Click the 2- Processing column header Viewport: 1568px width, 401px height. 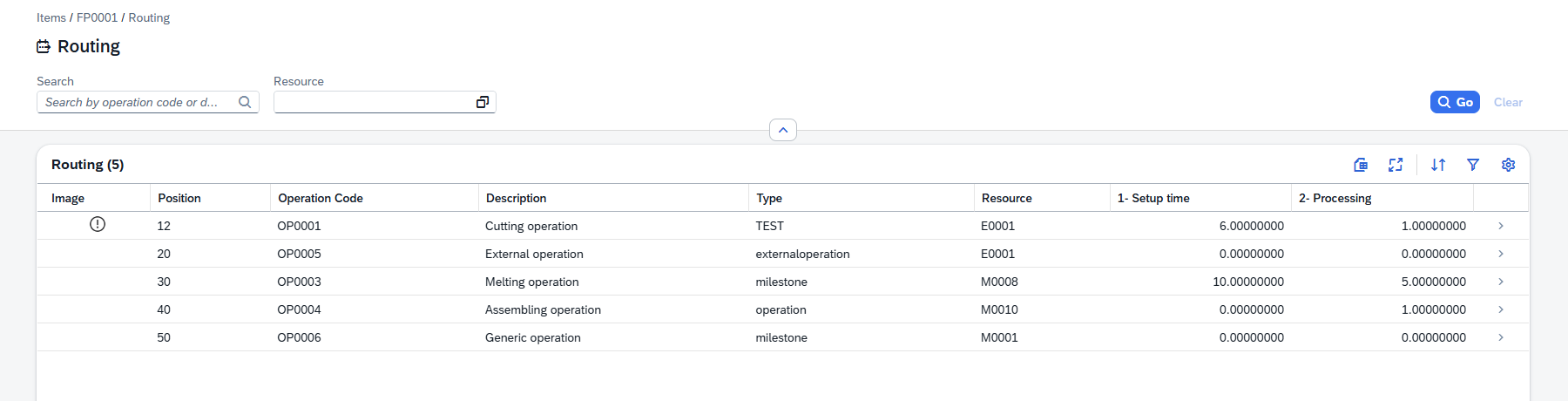[x=1382, y=198]
